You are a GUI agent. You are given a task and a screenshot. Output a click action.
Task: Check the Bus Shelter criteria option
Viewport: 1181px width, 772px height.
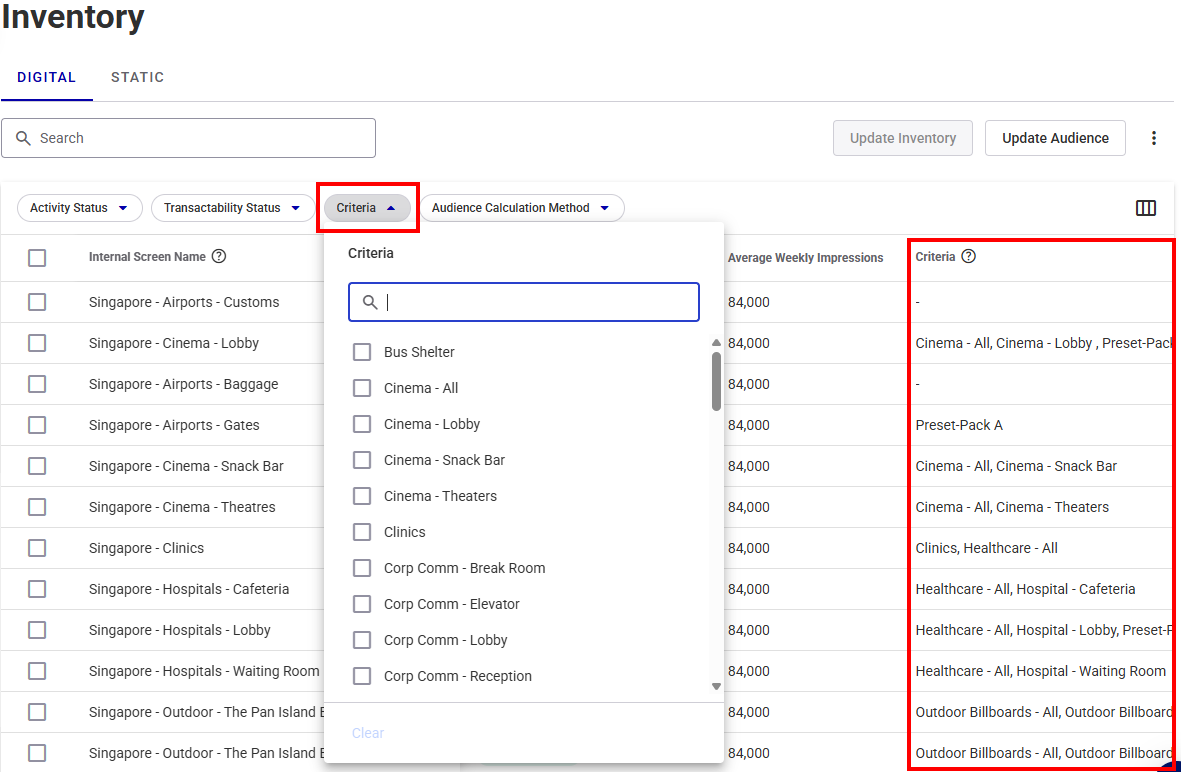click(x=362, y=352)
